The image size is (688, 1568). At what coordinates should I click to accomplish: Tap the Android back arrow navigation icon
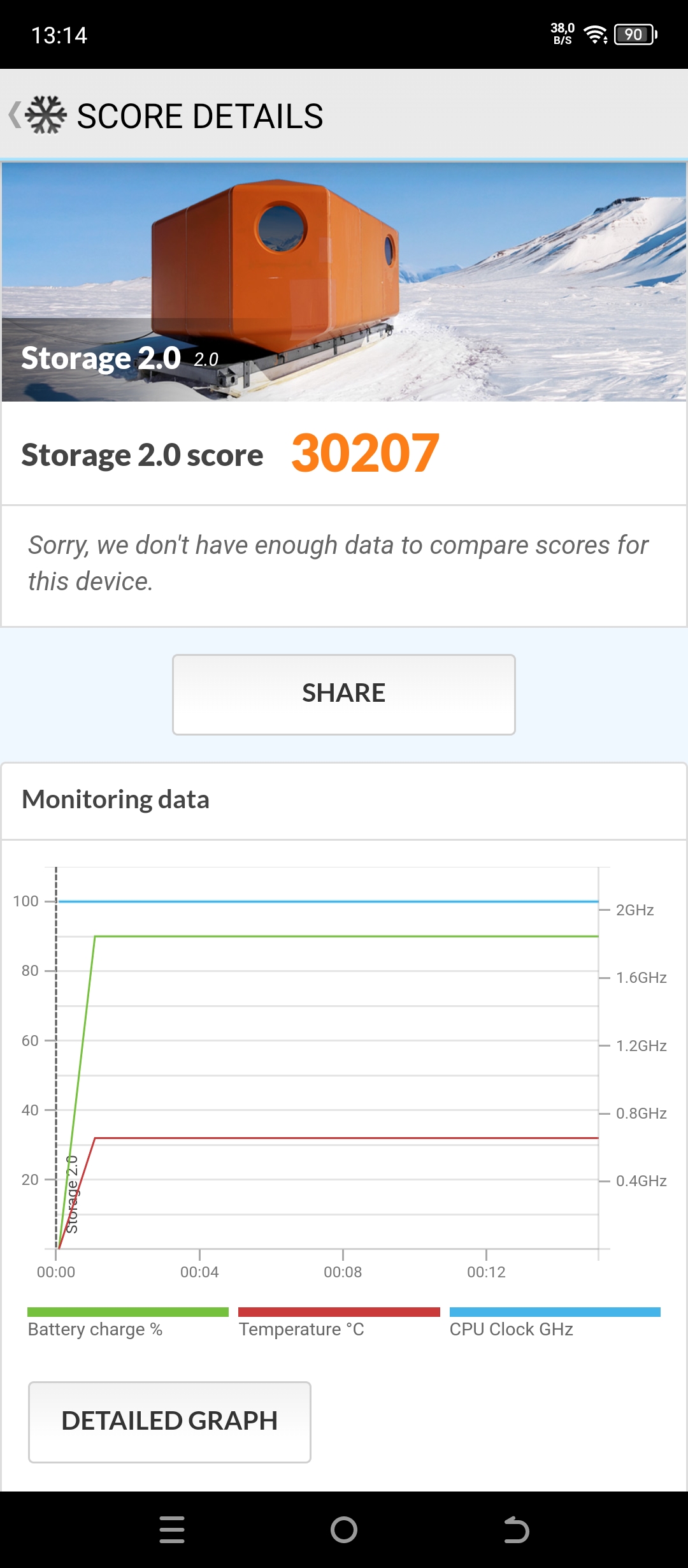(x=516, y=1530)
